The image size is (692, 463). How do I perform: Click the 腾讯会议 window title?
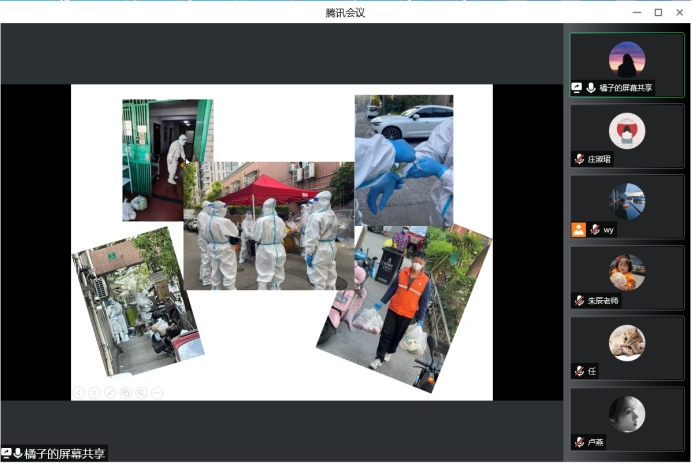(x=345, y=12)
